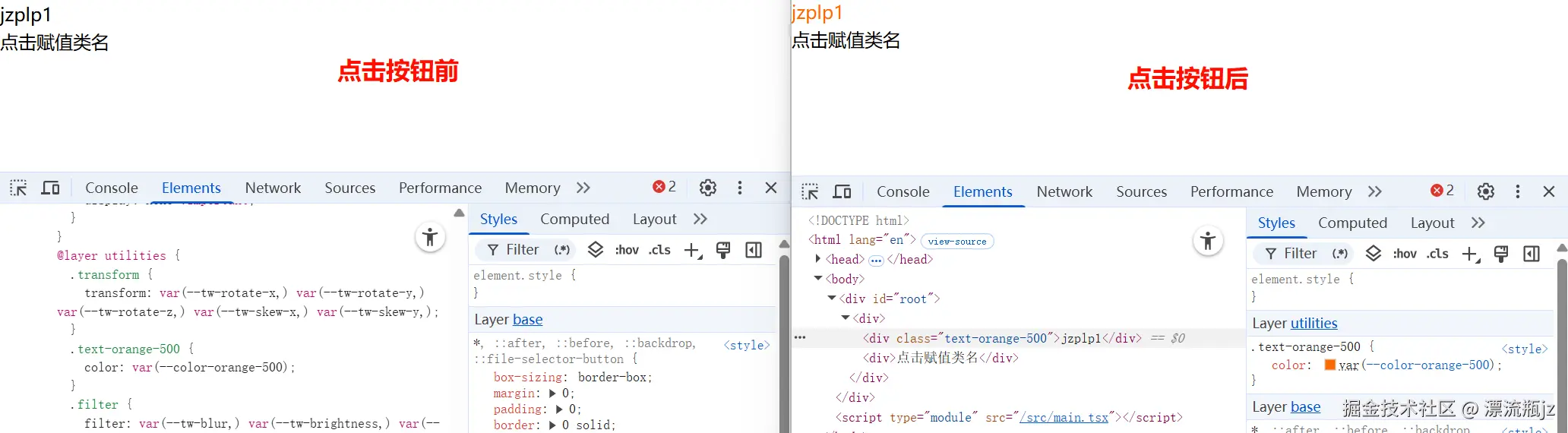Toggle CSS layers view in left Styles pane
Image resolution: width=1568 pixels, height=433 pixels.
596,249
